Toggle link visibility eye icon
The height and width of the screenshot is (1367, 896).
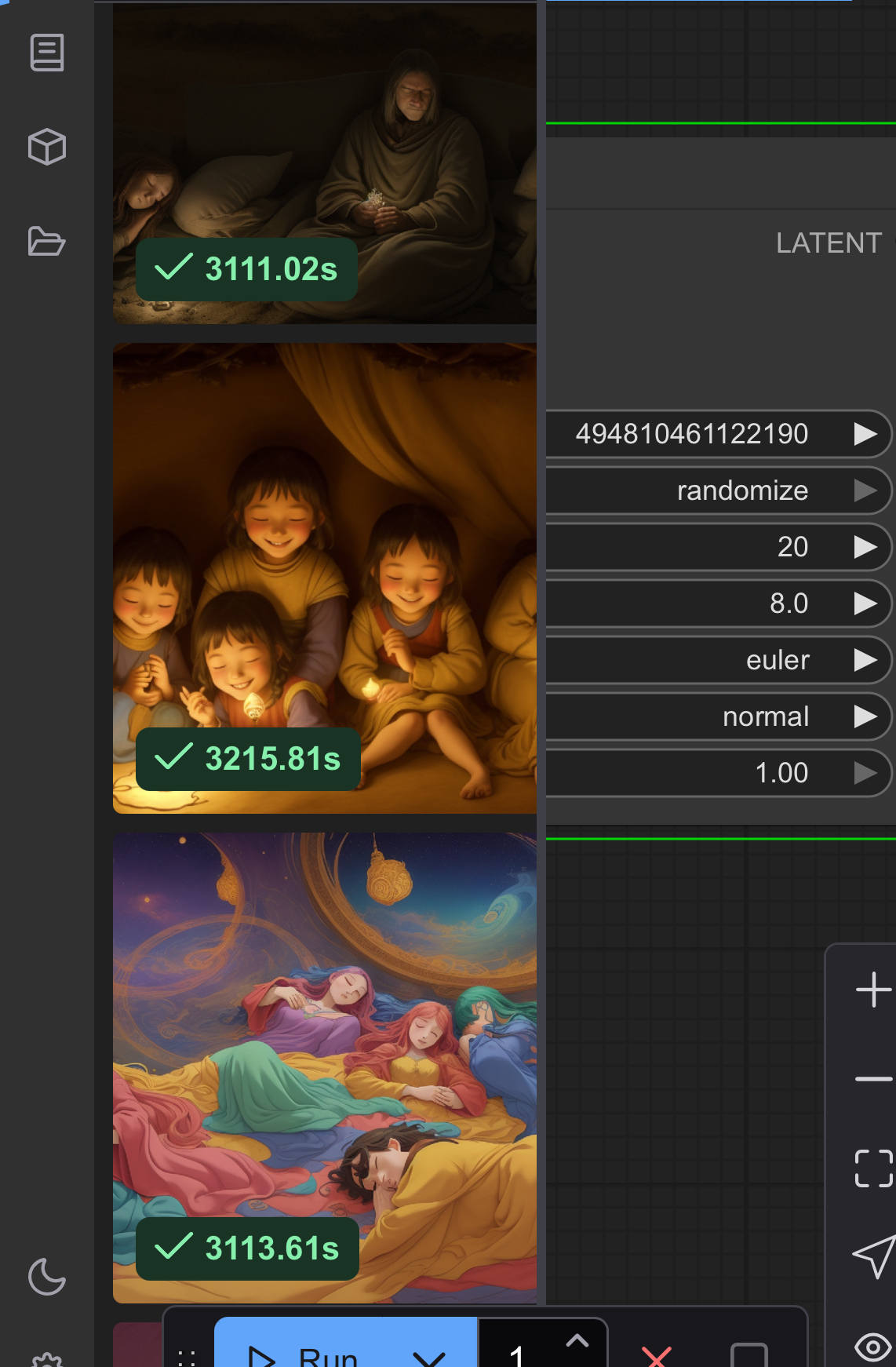[x=874, y=1347]
